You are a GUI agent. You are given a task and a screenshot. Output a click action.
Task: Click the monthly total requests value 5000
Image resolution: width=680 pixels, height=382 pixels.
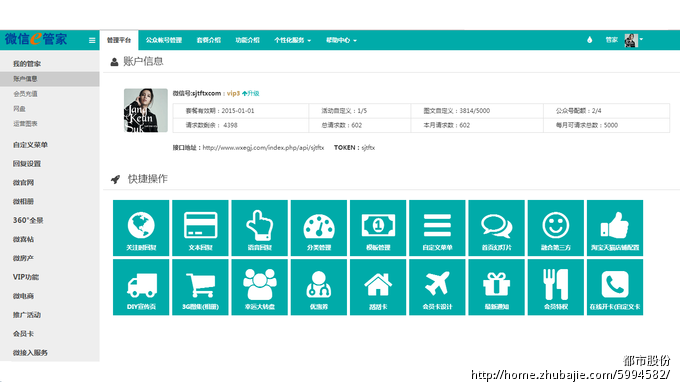(x=611, y=125)
